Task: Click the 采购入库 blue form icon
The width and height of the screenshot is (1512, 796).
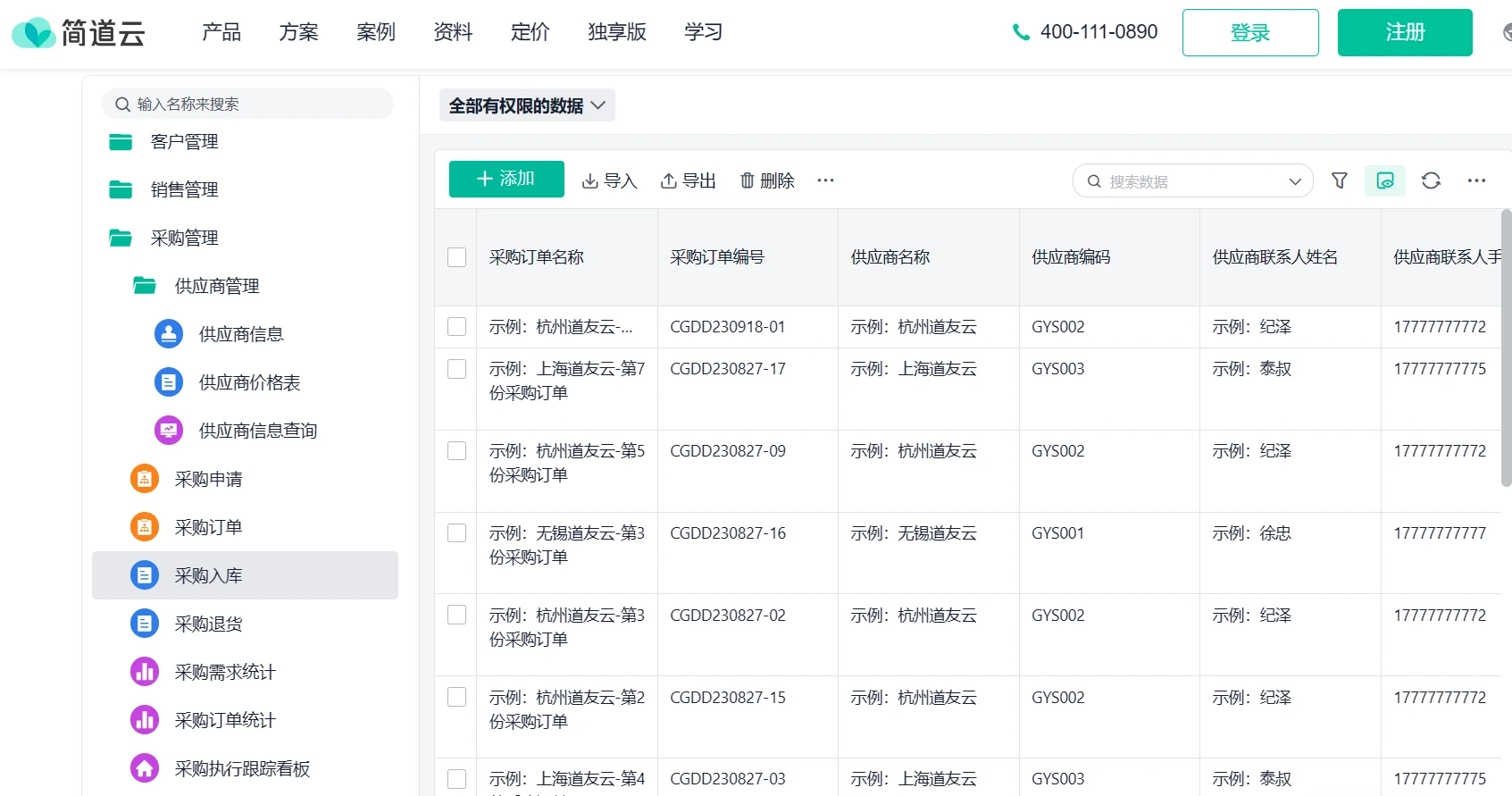Action: [x=145, y=575]
